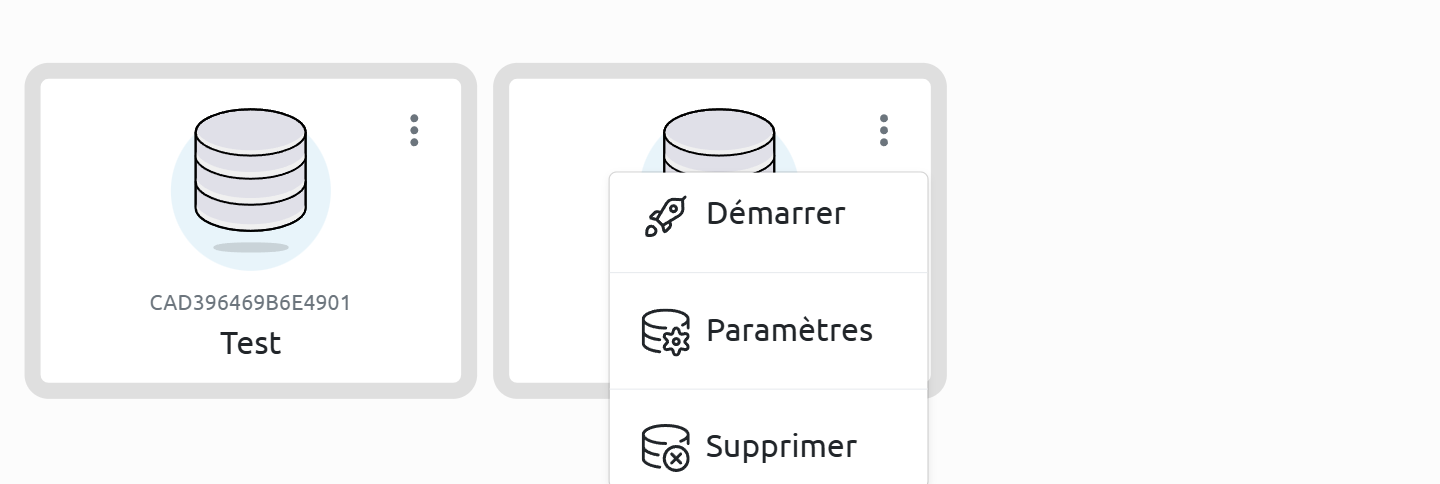Click the divider between Démarrer and Paramètres
This screenshot has width=1440, height=484.
[x=769, y=272]
